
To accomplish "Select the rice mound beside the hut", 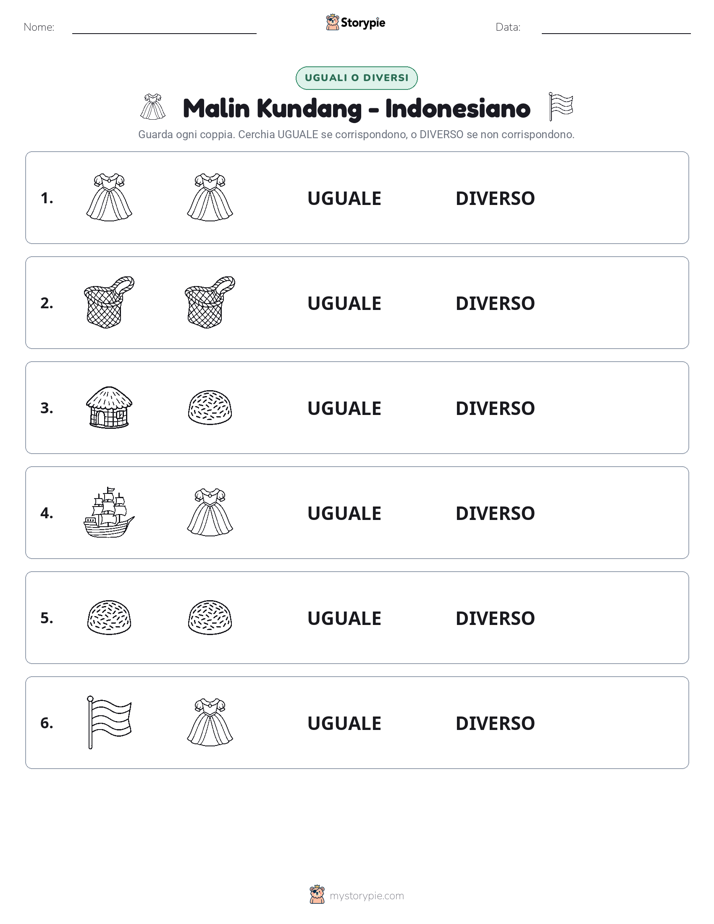I will 210,407.
